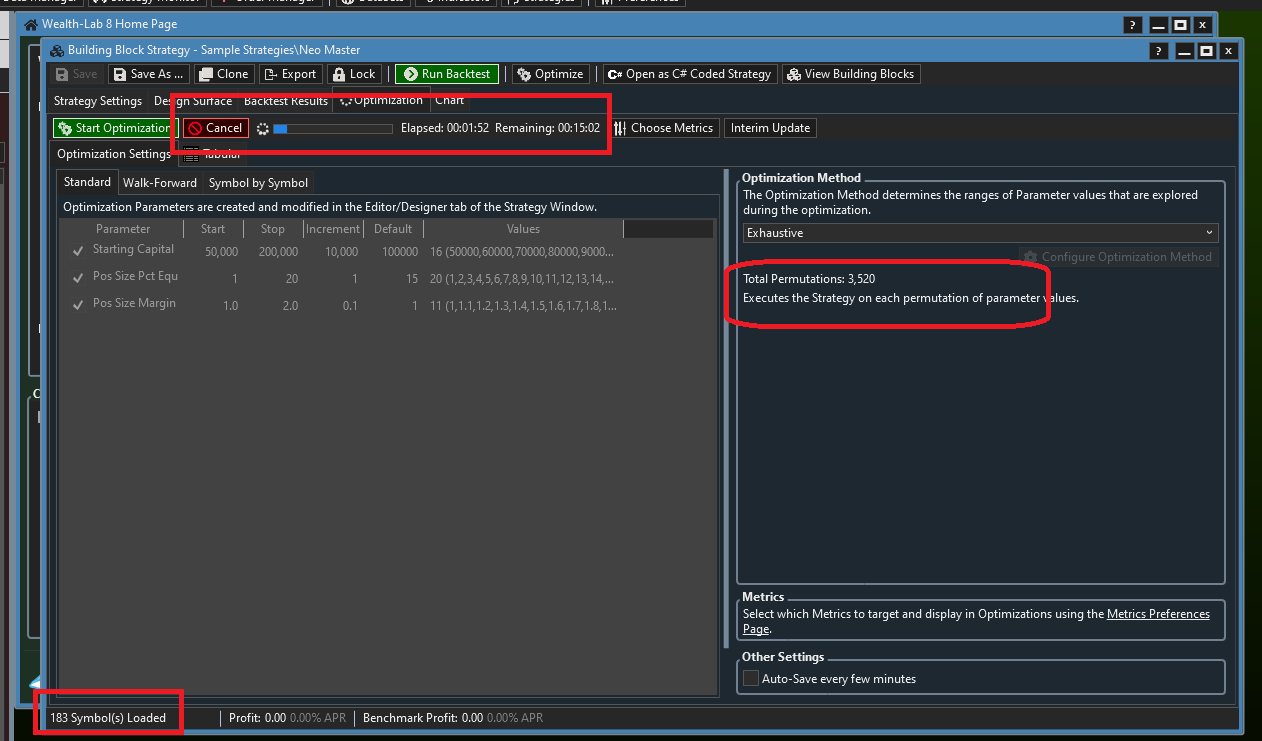Enable Auto-Save every few minutes checkbox
This screenshot has height=741, width=1262.
pyautogui.click(x=751, y=679)
